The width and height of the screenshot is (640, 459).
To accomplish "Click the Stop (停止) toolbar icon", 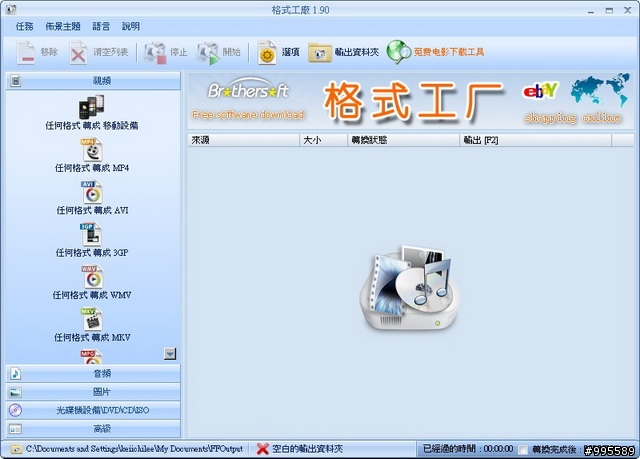I will [x=155, y=52].
